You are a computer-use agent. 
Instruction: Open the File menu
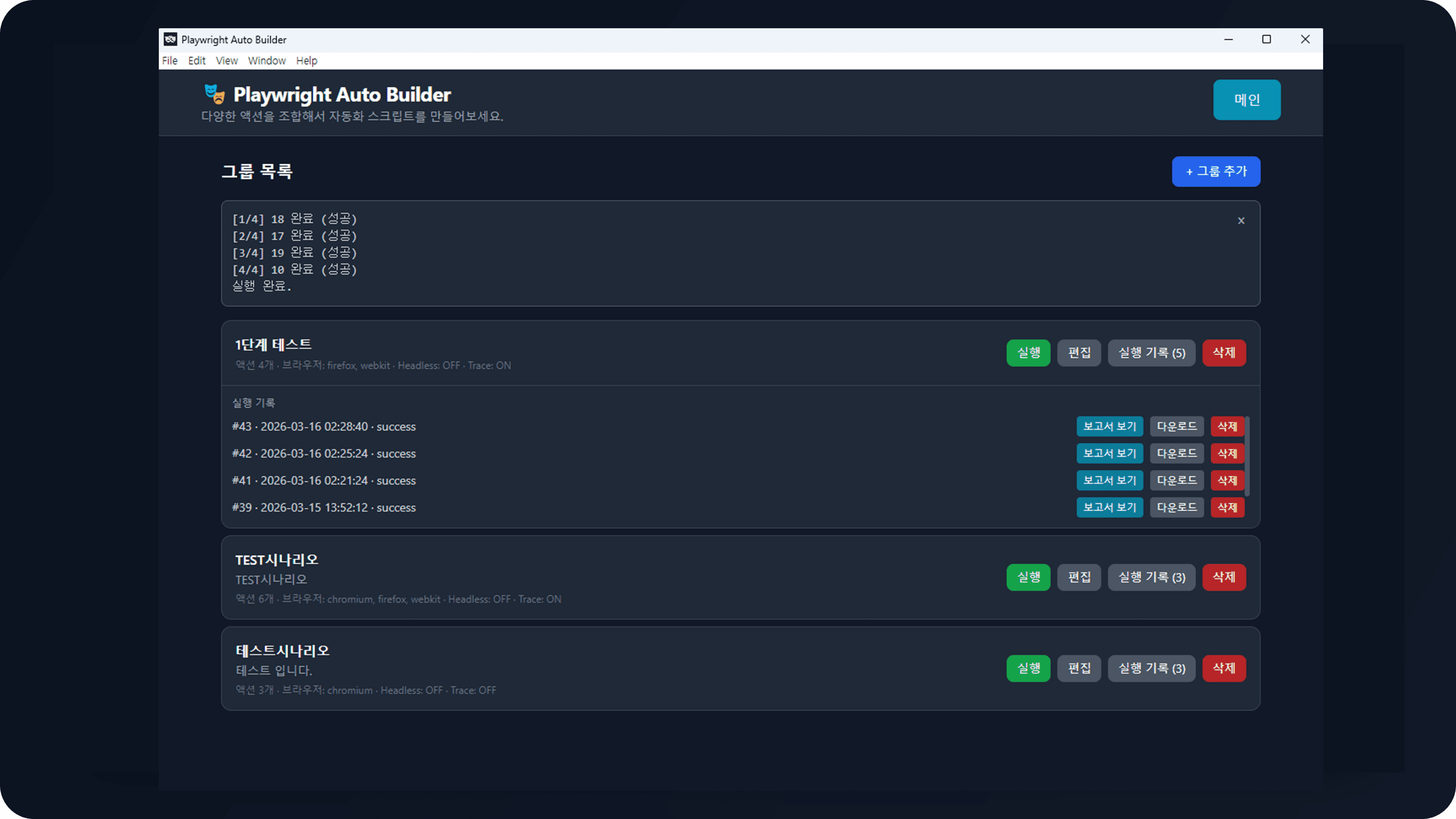170,61
